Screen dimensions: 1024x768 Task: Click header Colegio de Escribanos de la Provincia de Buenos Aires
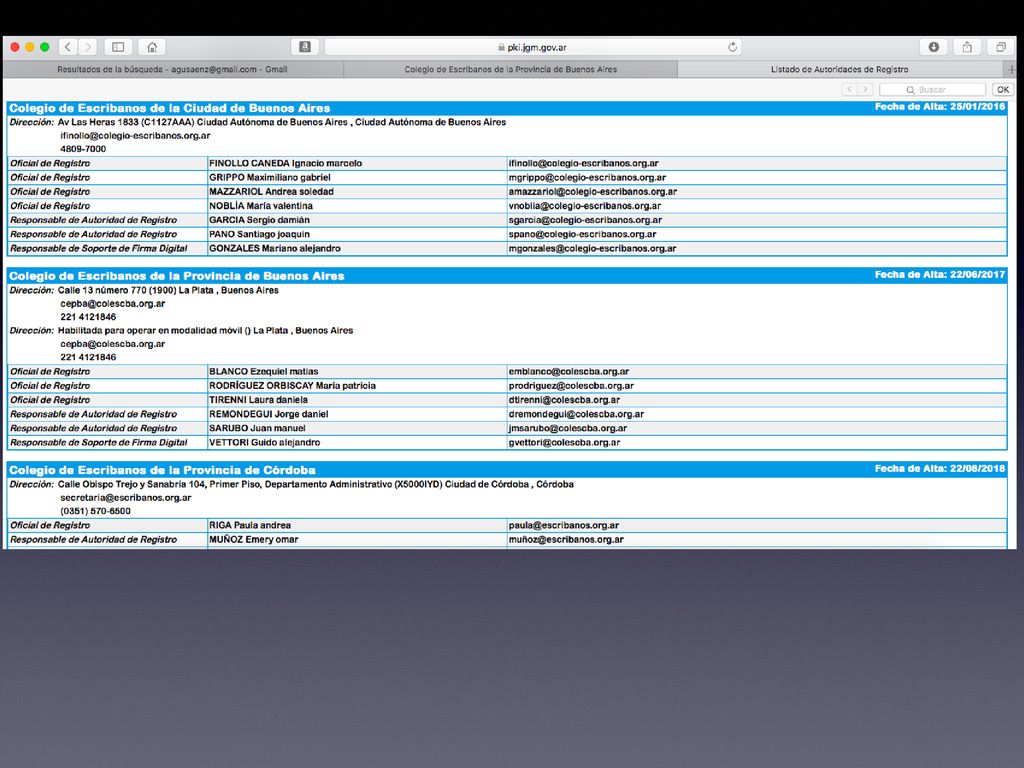point(177,276)
